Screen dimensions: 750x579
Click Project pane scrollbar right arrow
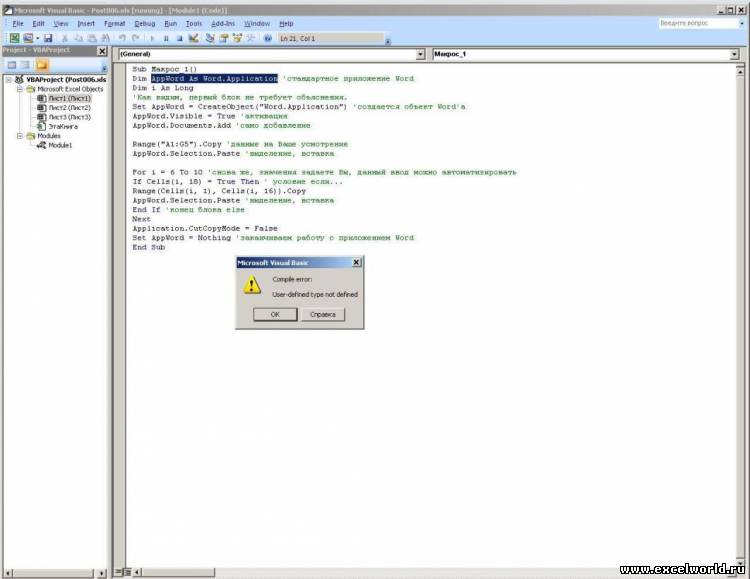[x=101, y=573]
